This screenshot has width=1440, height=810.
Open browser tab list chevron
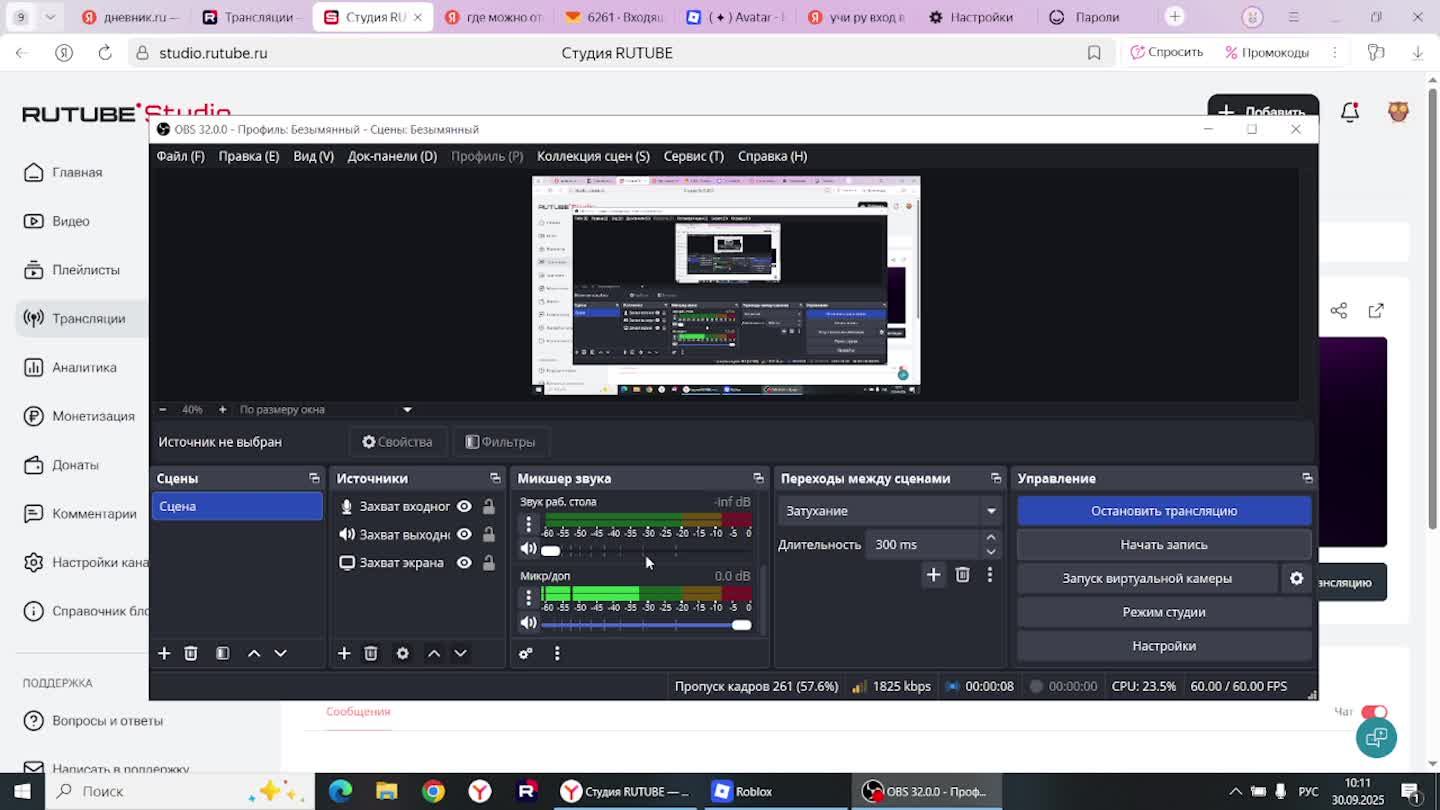click(50, 17)
